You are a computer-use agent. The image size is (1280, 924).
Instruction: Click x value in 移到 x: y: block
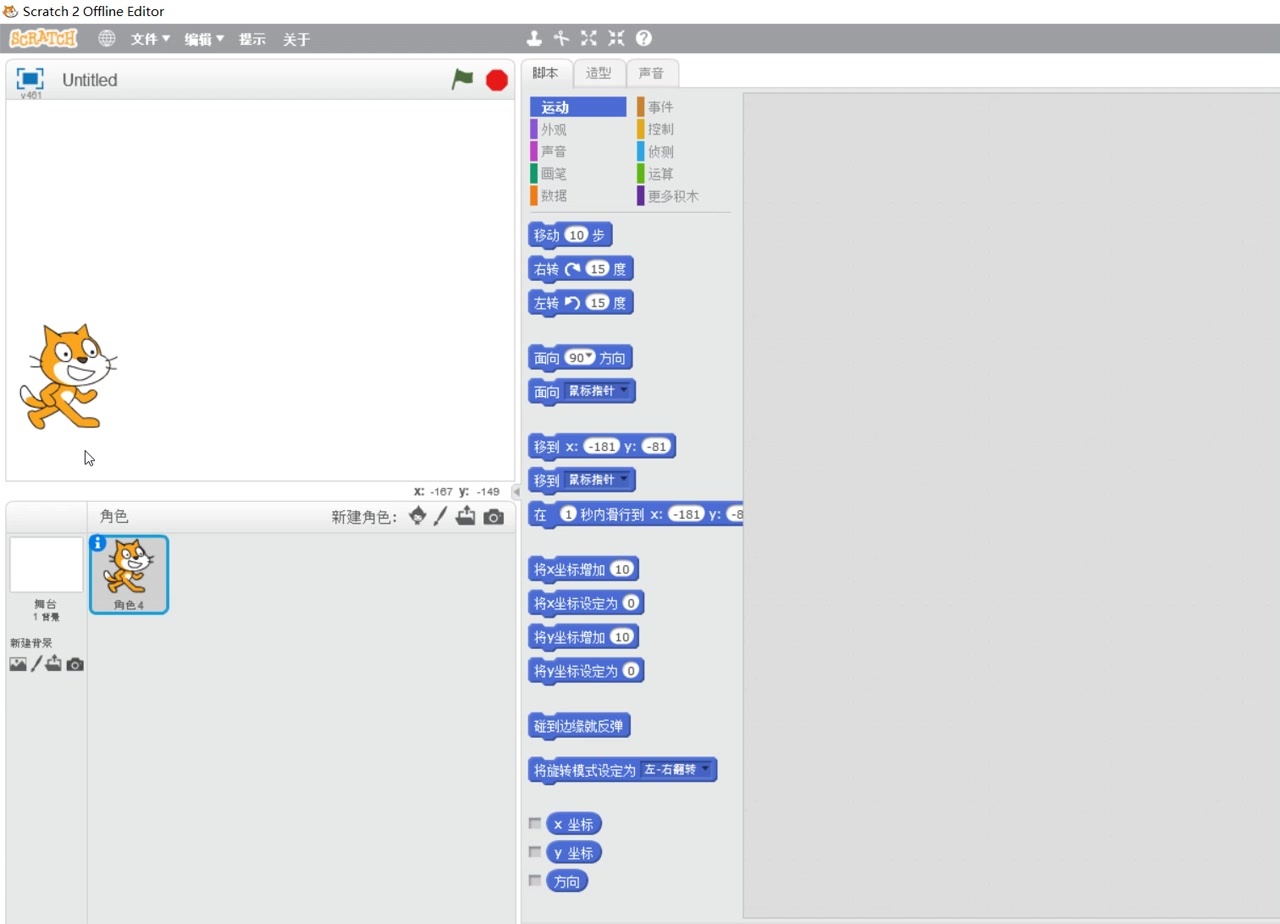602,447
